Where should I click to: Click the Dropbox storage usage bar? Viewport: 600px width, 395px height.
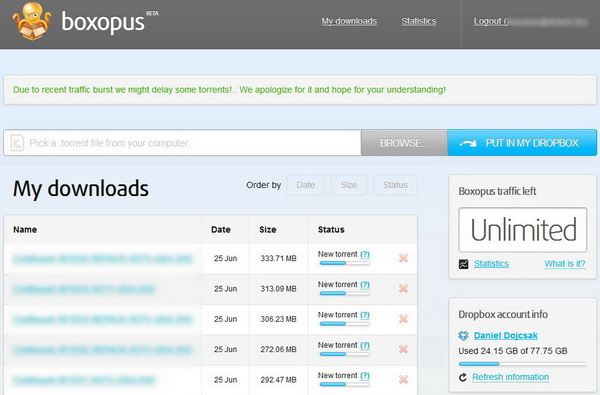522,364
